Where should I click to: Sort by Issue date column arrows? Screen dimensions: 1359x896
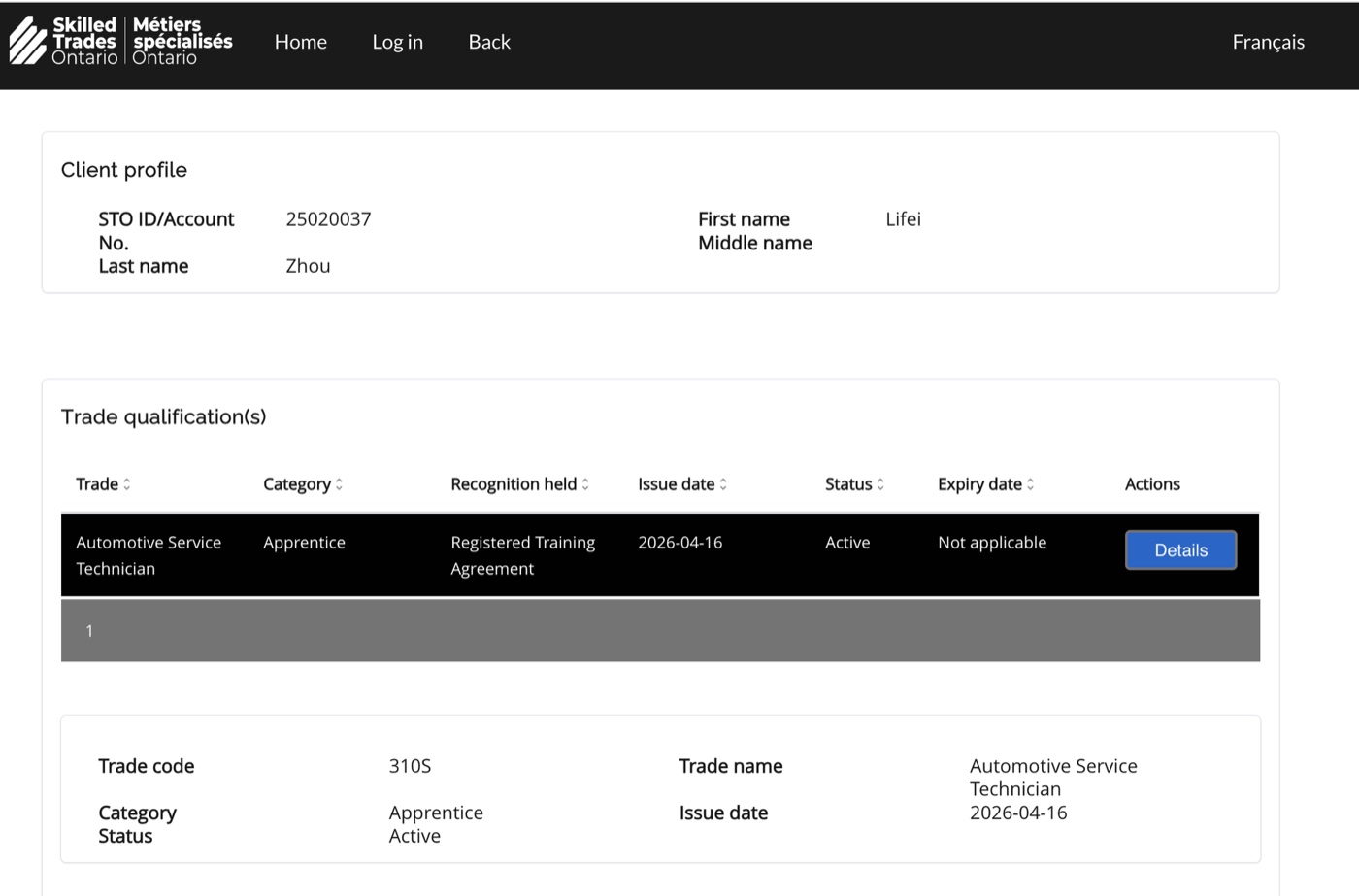pyautogui.click(x=723, y=484)
